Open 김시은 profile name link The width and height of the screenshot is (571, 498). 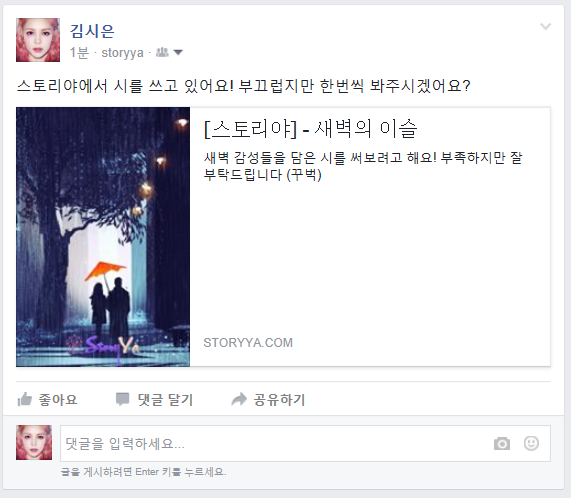pyautogui.click(x=92, y=31)
